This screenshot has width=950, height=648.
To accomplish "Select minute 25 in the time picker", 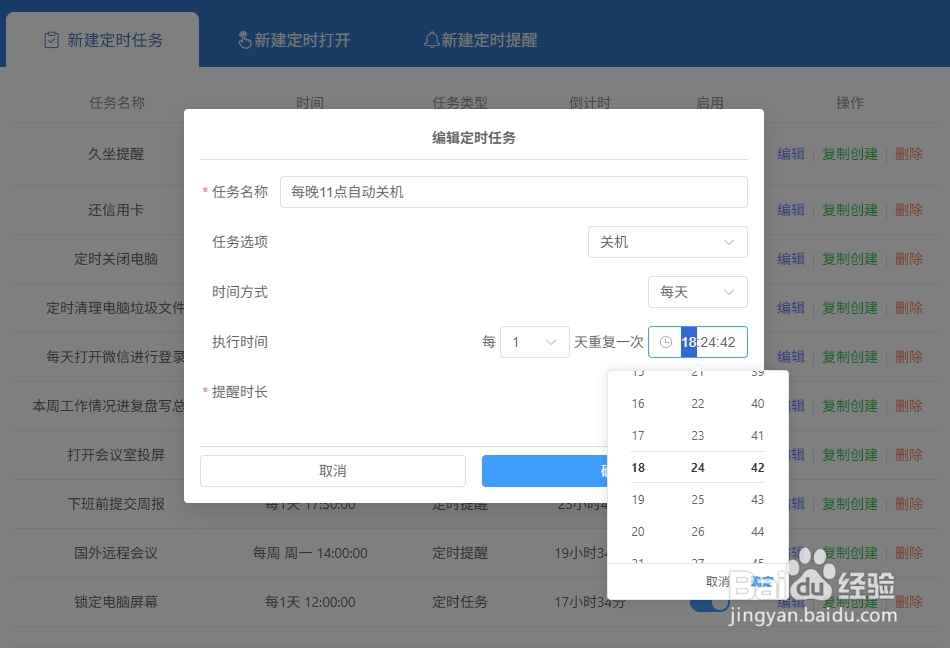I will (698, 500).
